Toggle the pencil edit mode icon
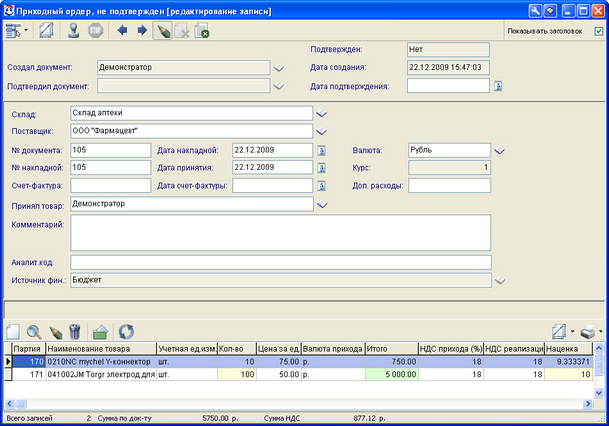 (163, 31)
